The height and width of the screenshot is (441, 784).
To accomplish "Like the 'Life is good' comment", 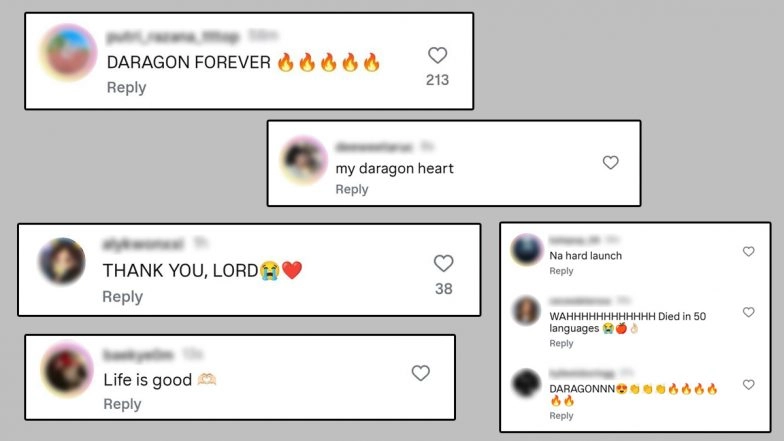I will [420, 372].
